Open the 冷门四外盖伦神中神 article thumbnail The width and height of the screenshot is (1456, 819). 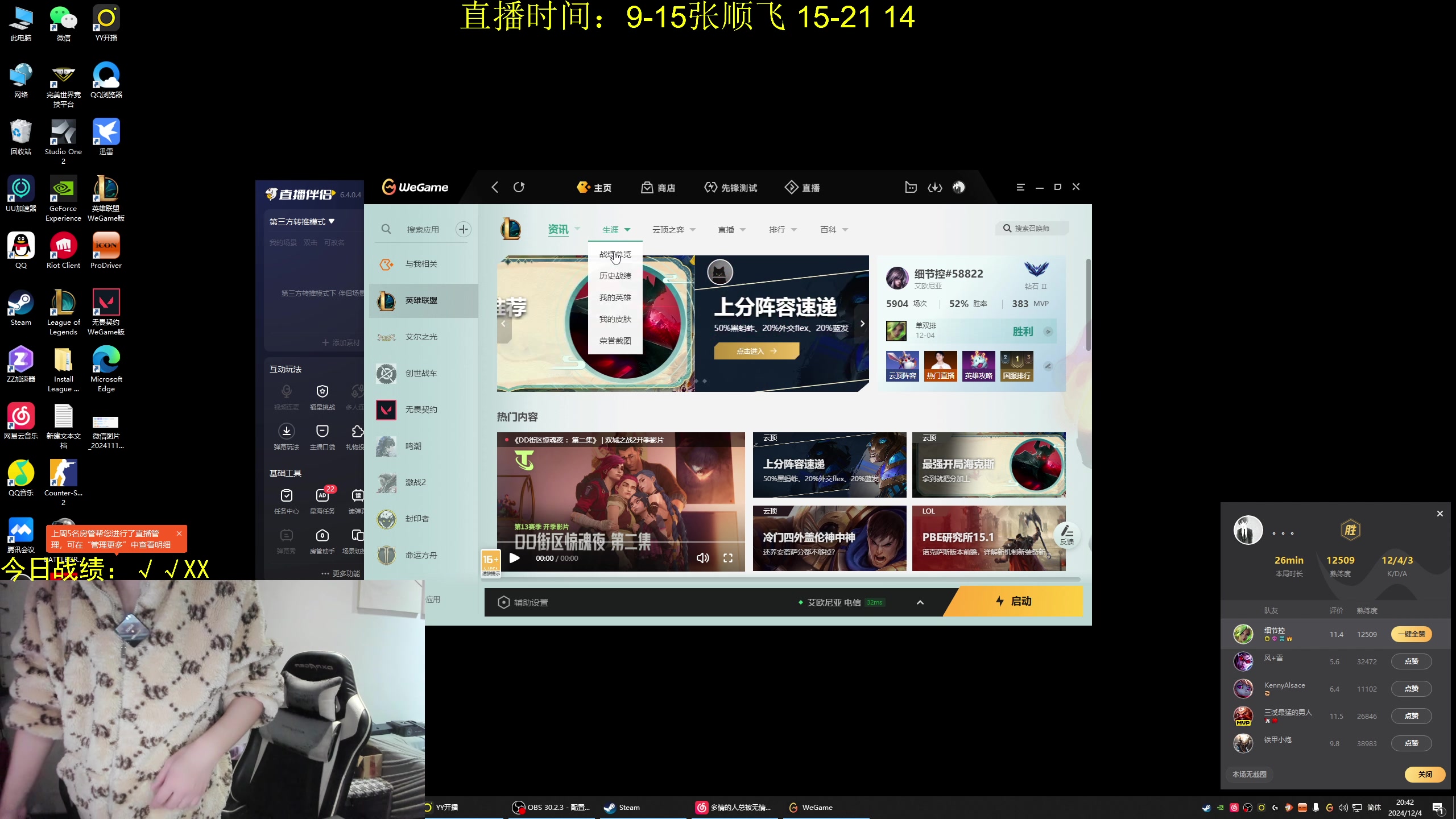830,538
